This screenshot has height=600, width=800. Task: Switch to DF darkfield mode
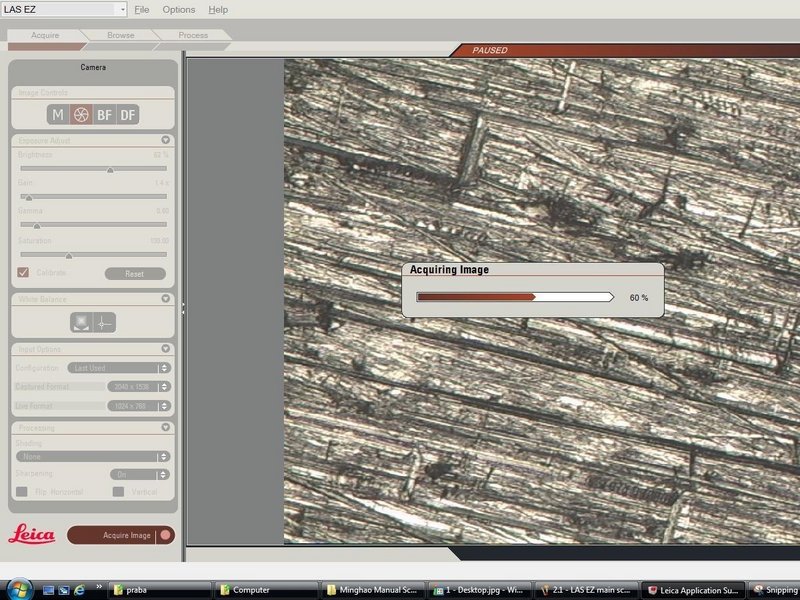[x=128, y=115]
